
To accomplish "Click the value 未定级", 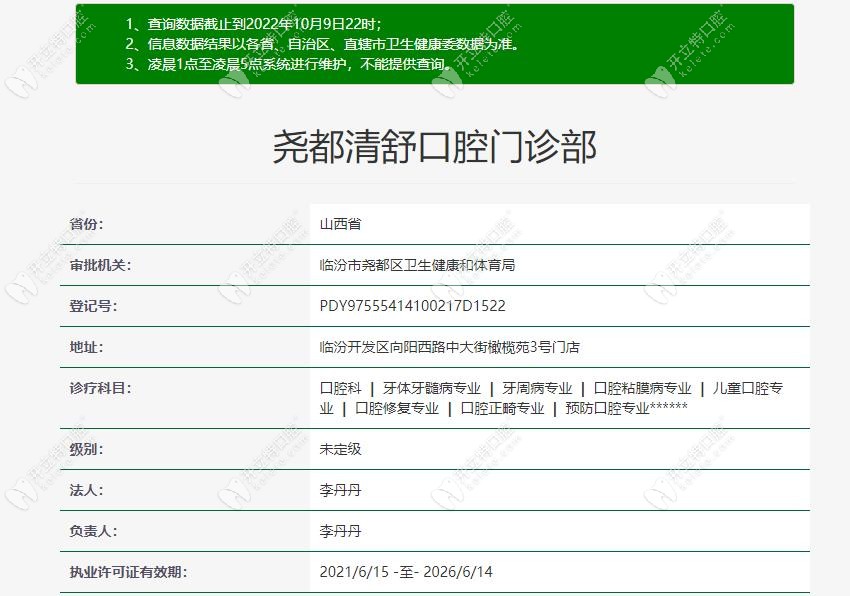I will (340, 450).
